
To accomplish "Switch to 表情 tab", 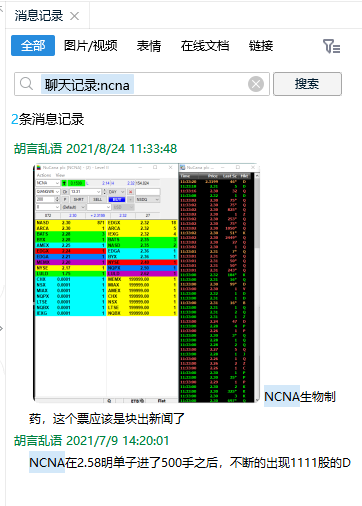I will 149,46.
